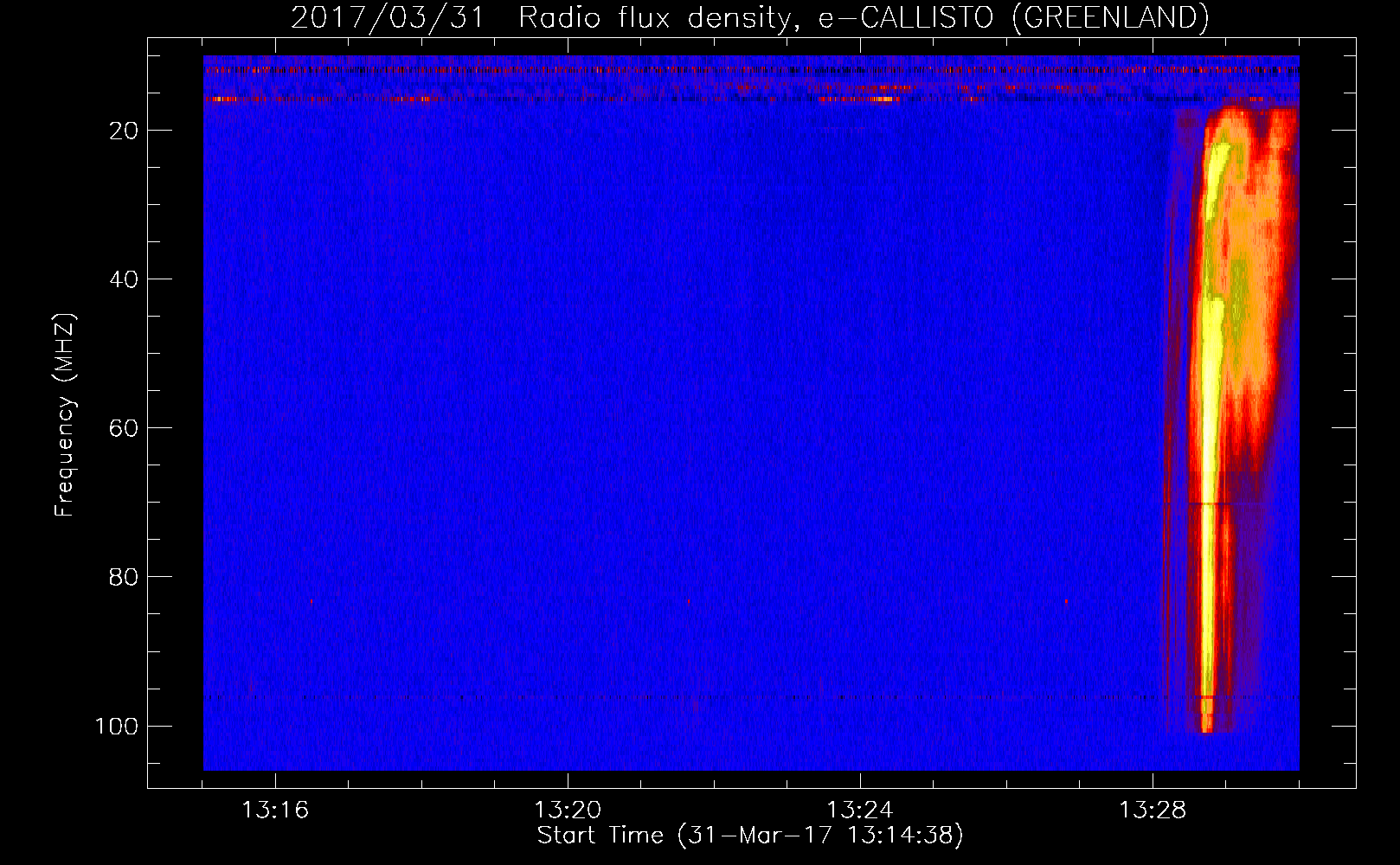This screenshot has height=865, width=1400.
Task: Click the 'Start Time (31-Mar-17 13:14:38)' label
Action: point(750,836)
